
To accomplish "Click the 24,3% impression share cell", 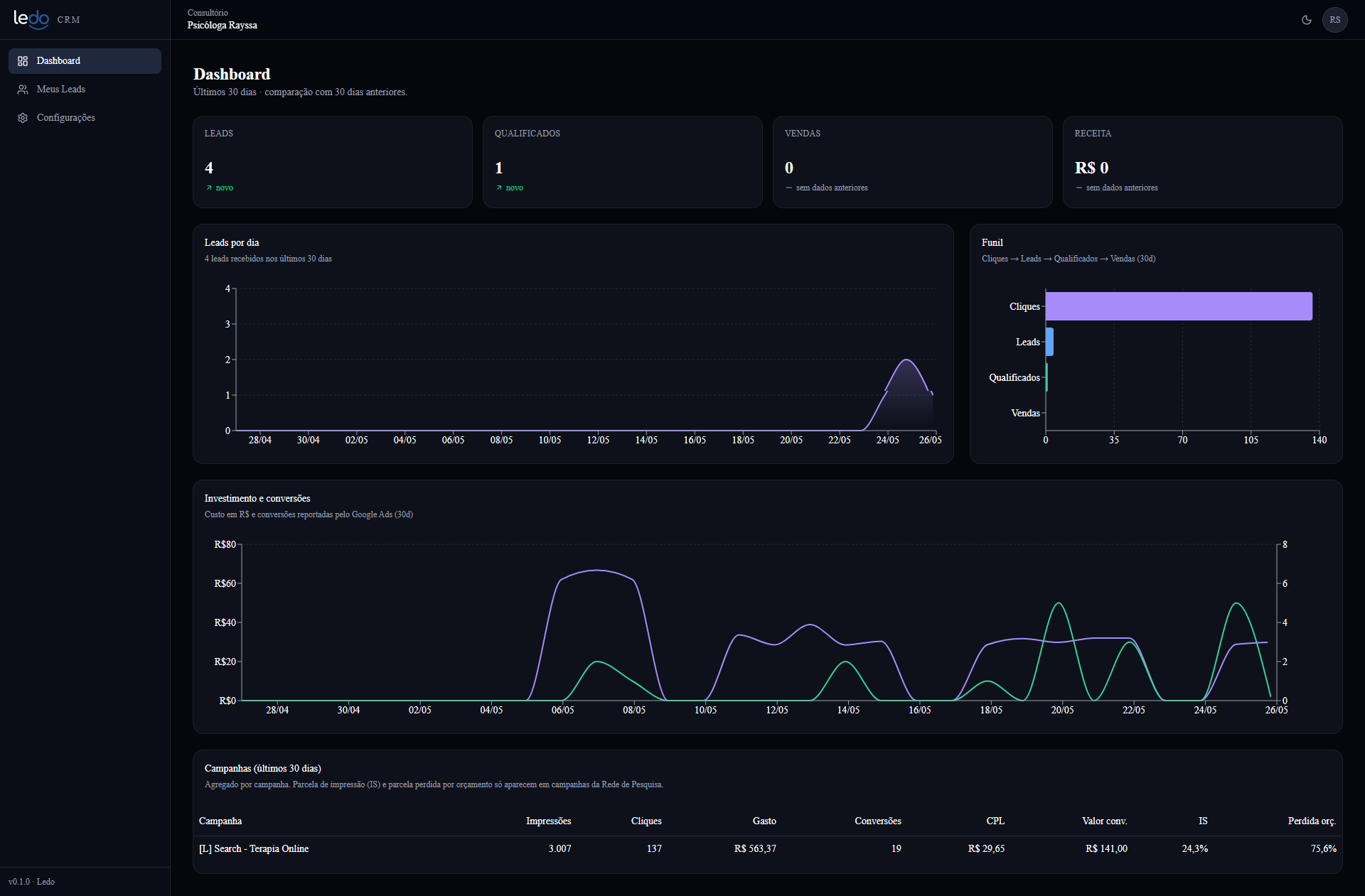I will tap(1194, 848).
